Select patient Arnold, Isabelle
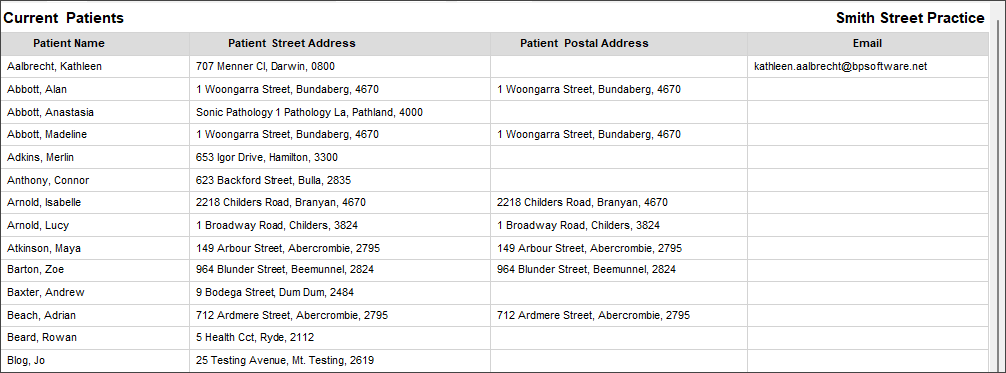The width and height of the screenshot is (1006, 373). coord(44,202)
